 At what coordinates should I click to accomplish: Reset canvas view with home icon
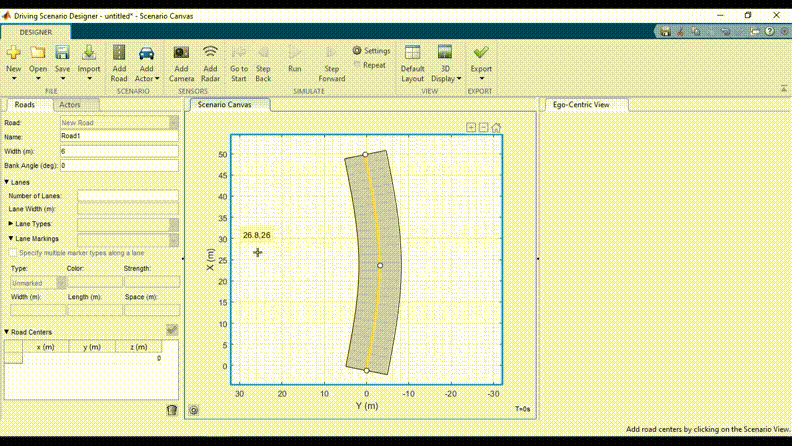(496, 128)
